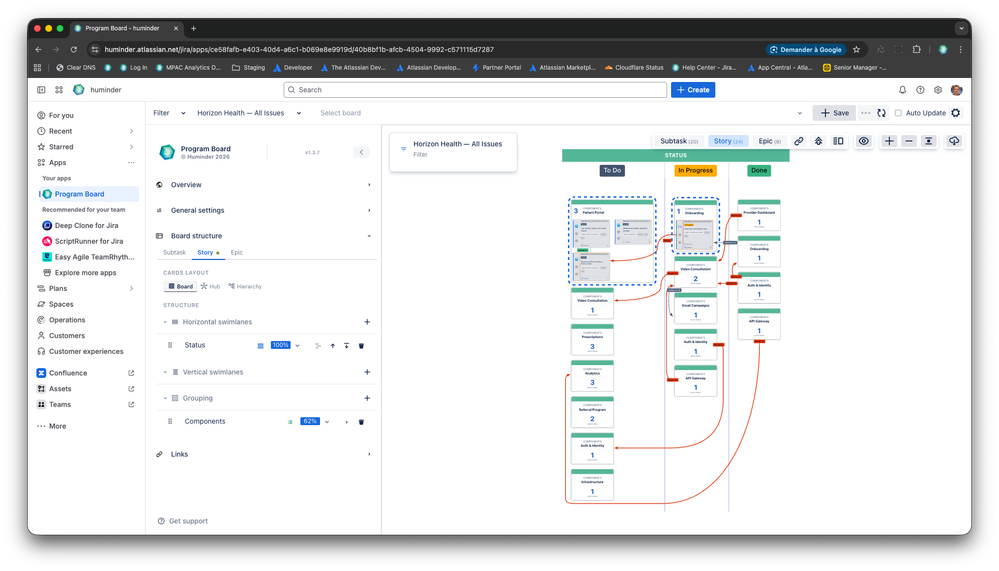Open the gear settings next to Auto Update
The height and width of the screenshot is (571, 999).
pyautogui.click(x=956, y=113)
